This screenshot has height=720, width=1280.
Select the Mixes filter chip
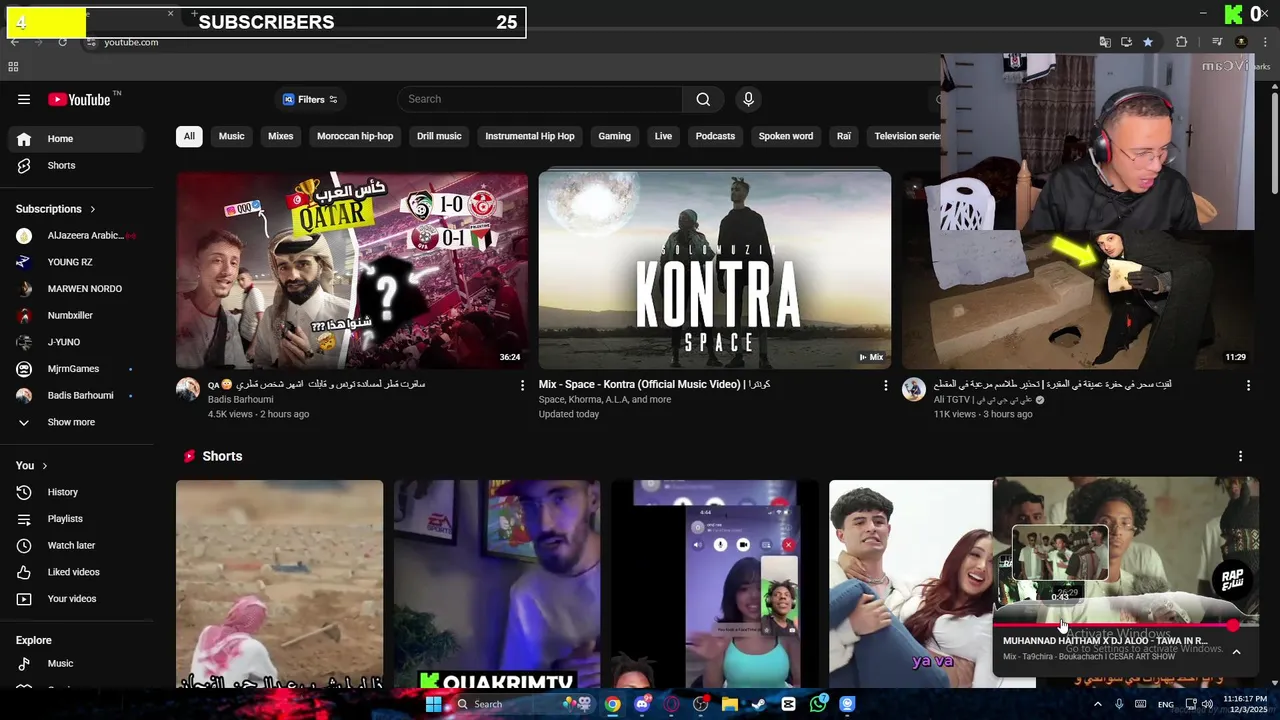[x=281, y=136]
